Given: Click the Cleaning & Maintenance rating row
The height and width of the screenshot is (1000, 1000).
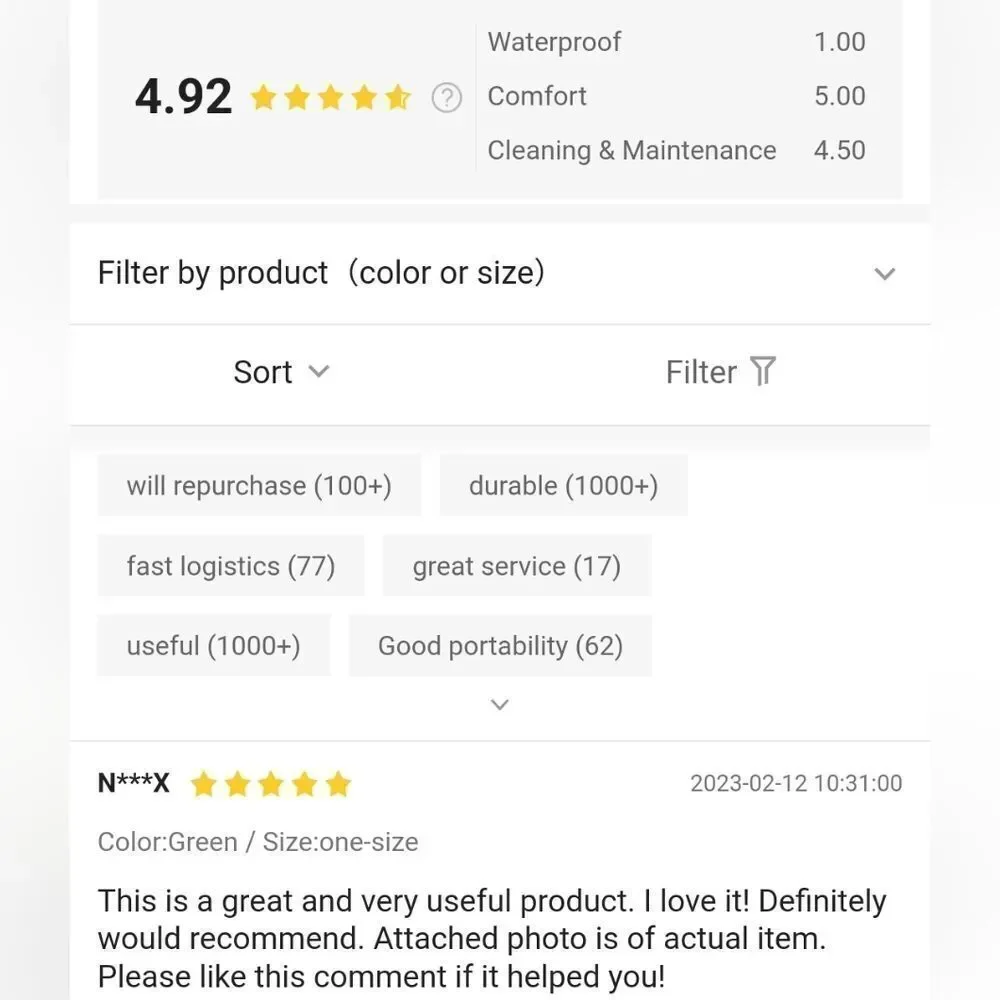Looking at the screenshot, I should [676, 151].
